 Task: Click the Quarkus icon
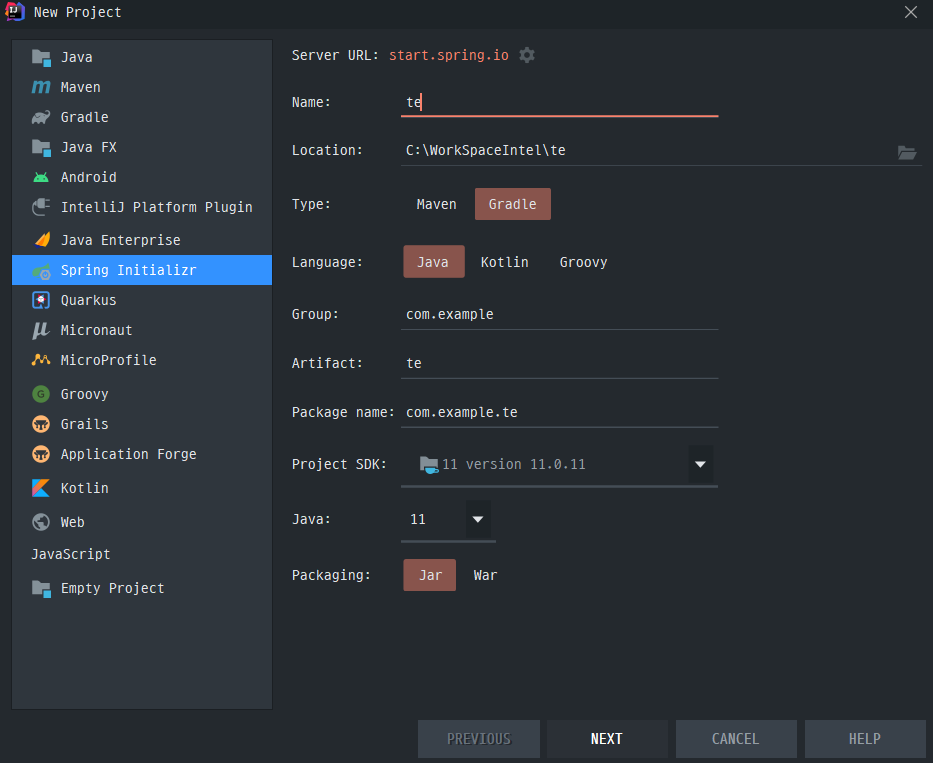41,300
